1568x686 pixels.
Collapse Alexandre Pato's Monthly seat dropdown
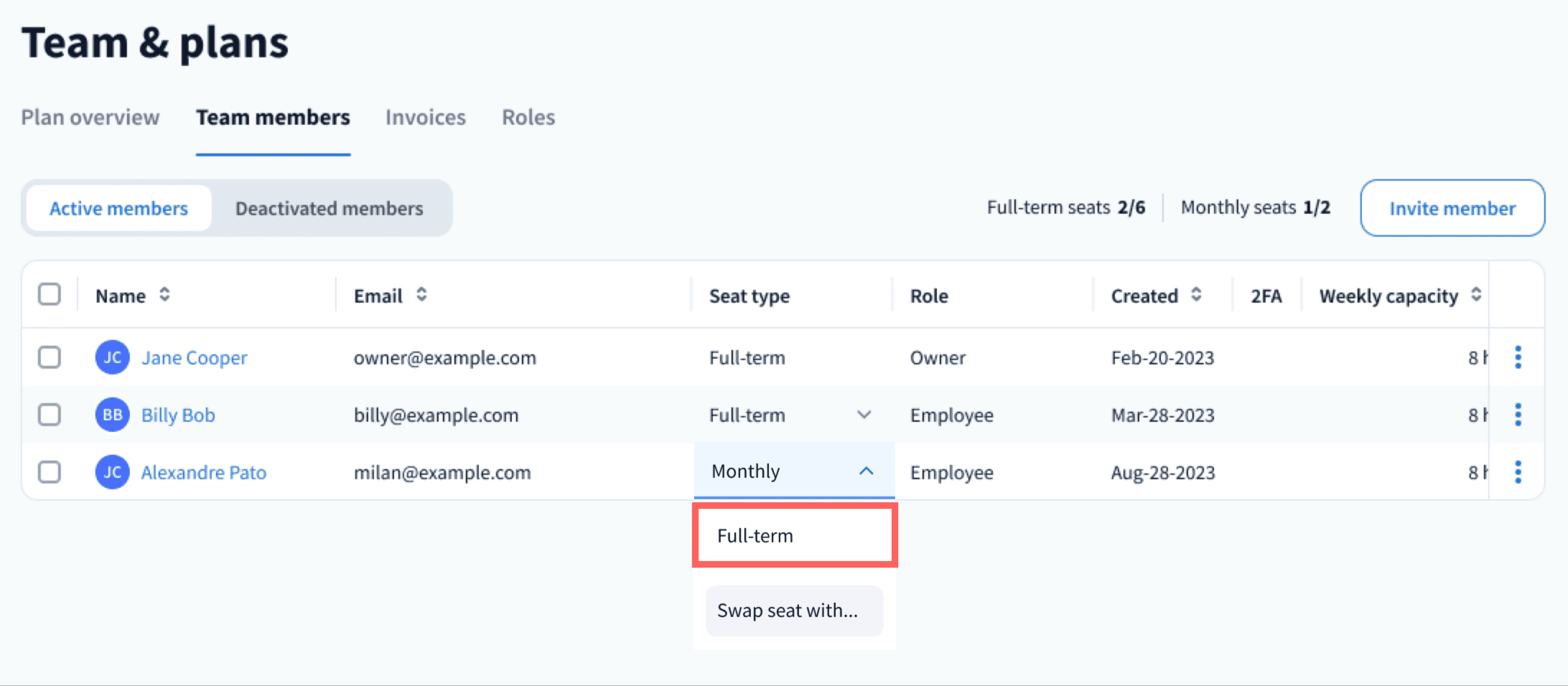click(x=866, y=471)
